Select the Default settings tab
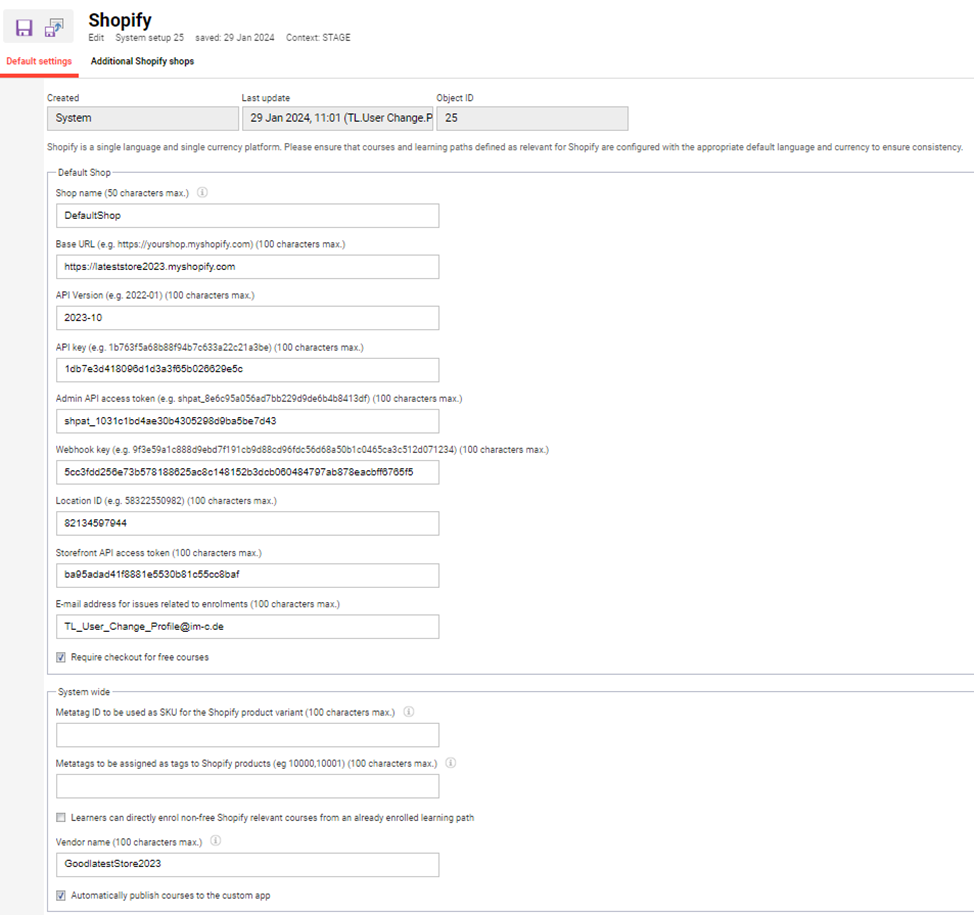This screenshot has height=915, width=974. click(x=39, y=62)
